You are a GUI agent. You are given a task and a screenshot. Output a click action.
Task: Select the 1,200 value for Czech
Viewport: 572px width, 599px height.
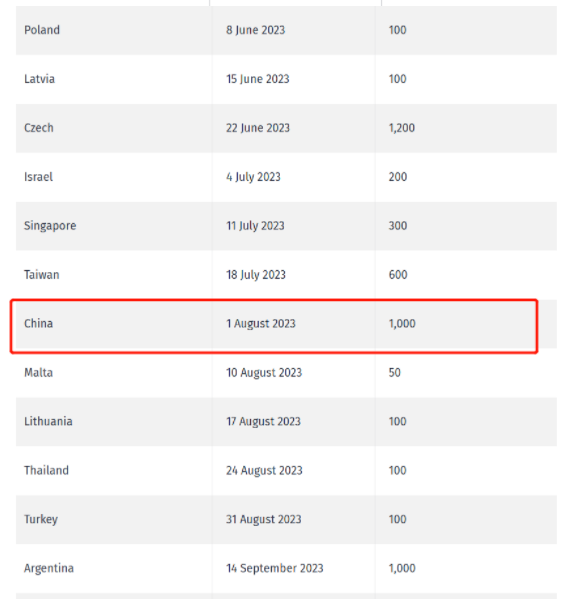402,128
